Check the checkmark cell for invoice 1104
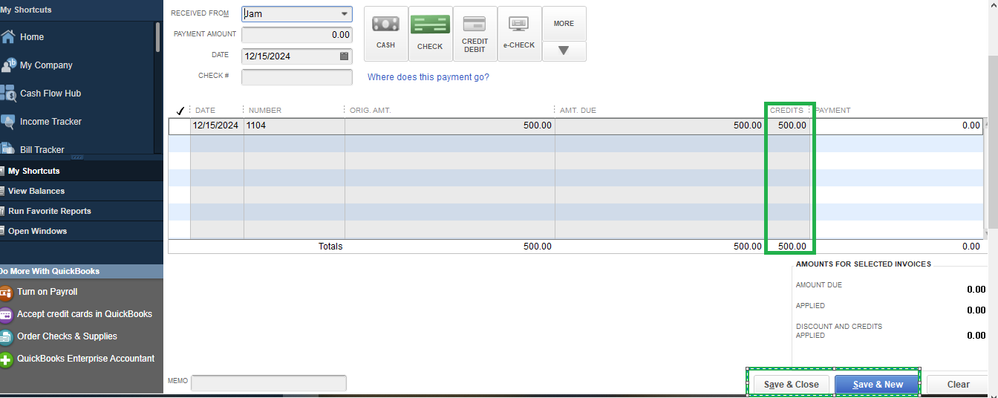 180,125
